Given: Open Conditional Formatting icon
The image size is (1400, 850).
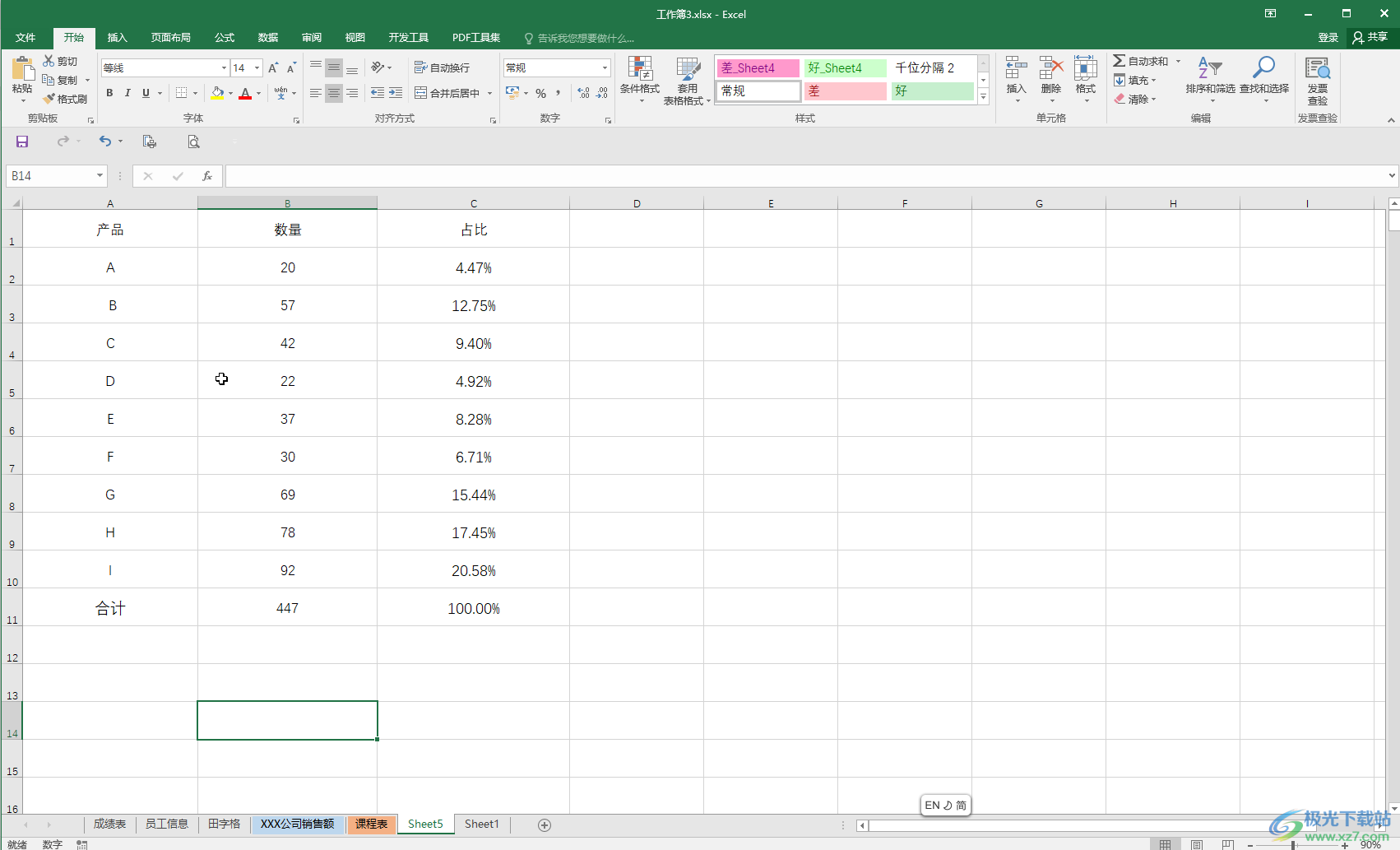Looking at the screenshot, I should click(x=640, y=68).
